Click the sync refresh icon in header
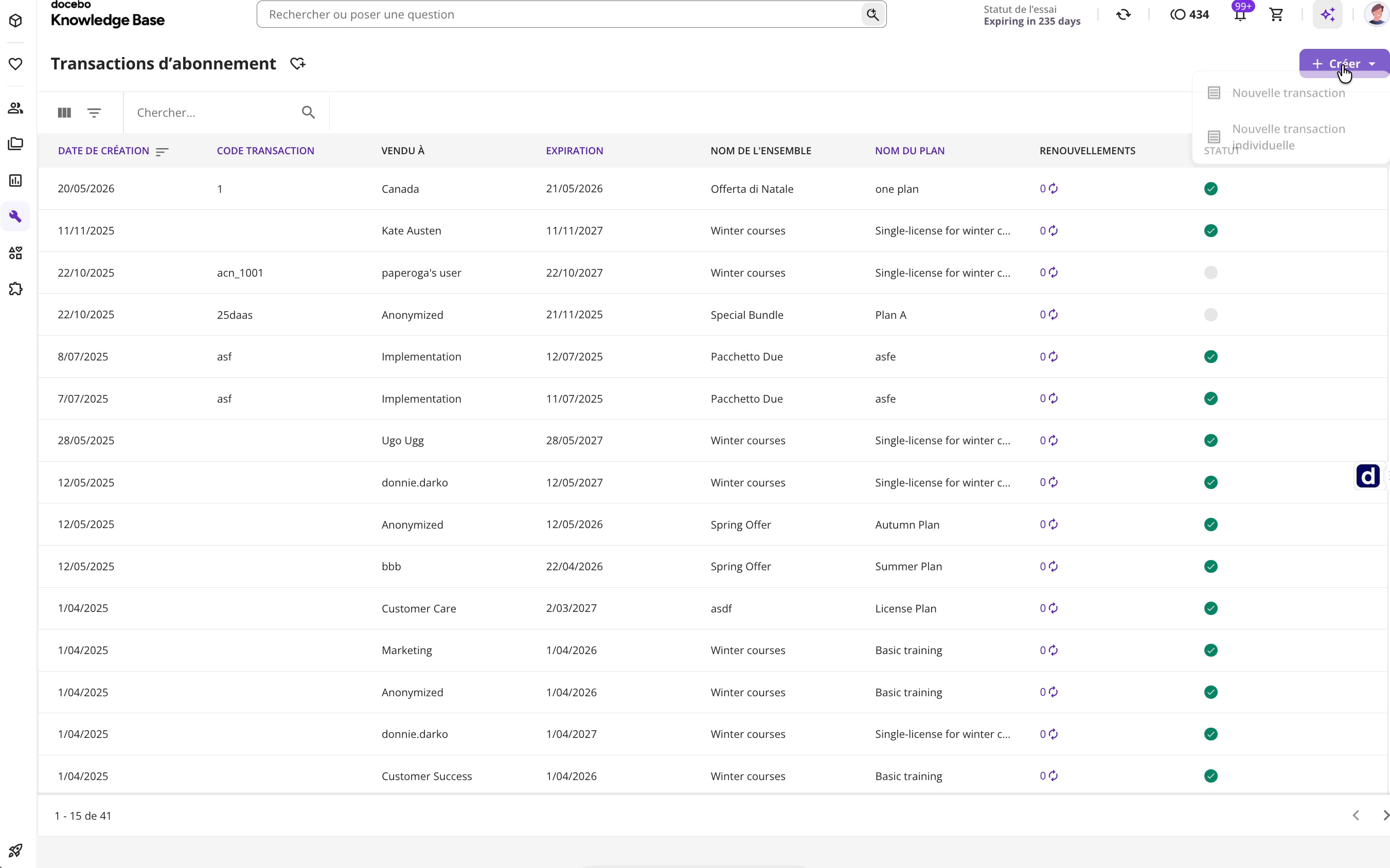Image resolution: width=1390 pixels, height=868 pixels. click(1124, 15)
